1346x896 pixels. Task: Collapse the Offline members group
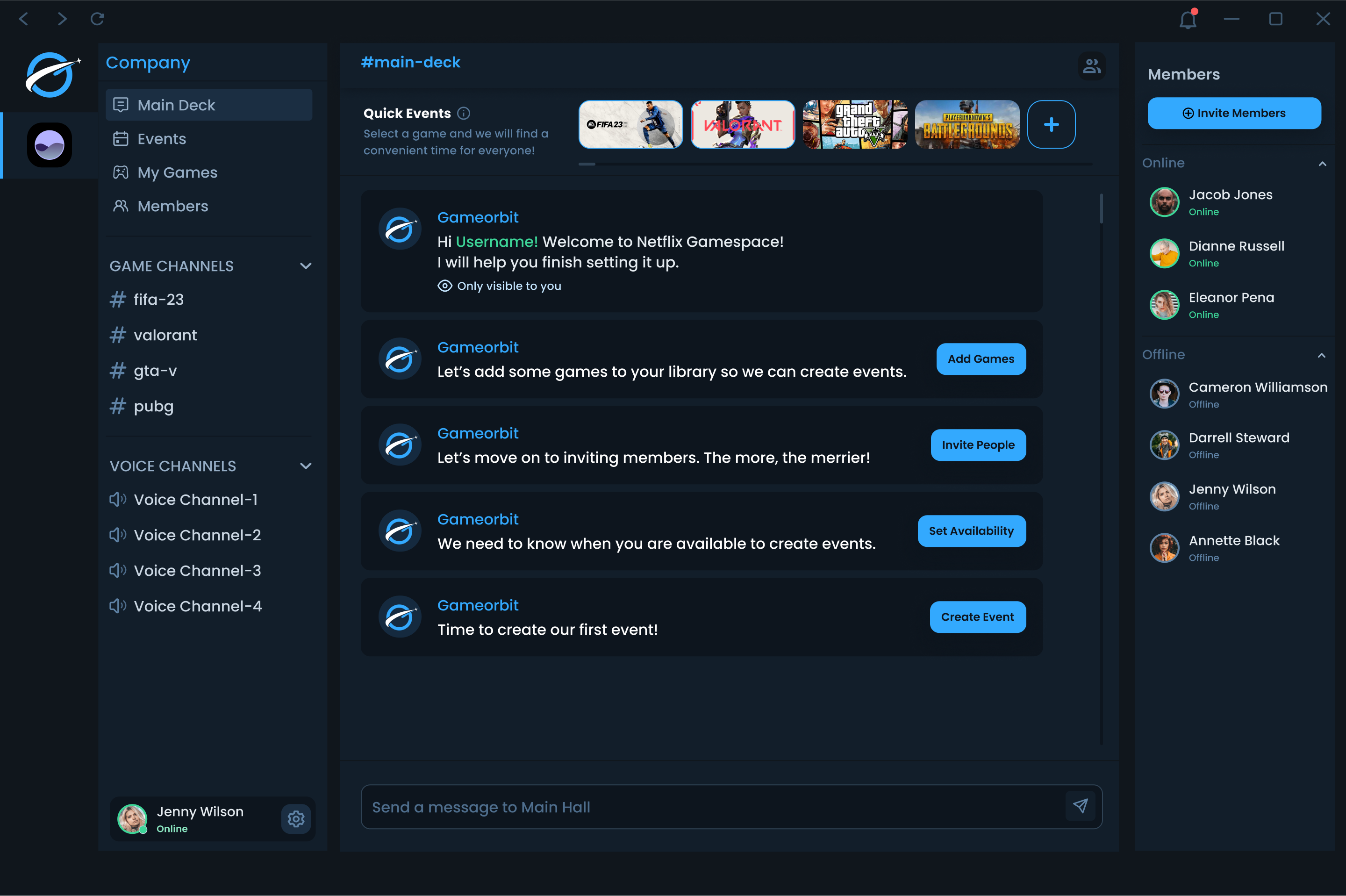click(x=1322, y=355)
